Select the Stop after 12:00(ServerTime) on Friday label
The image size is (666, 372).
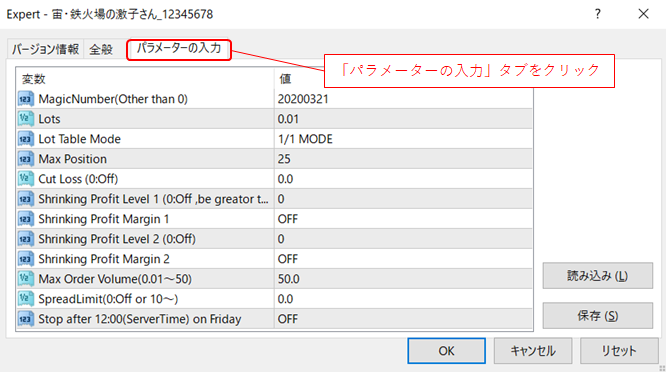(x=140, y=319)
